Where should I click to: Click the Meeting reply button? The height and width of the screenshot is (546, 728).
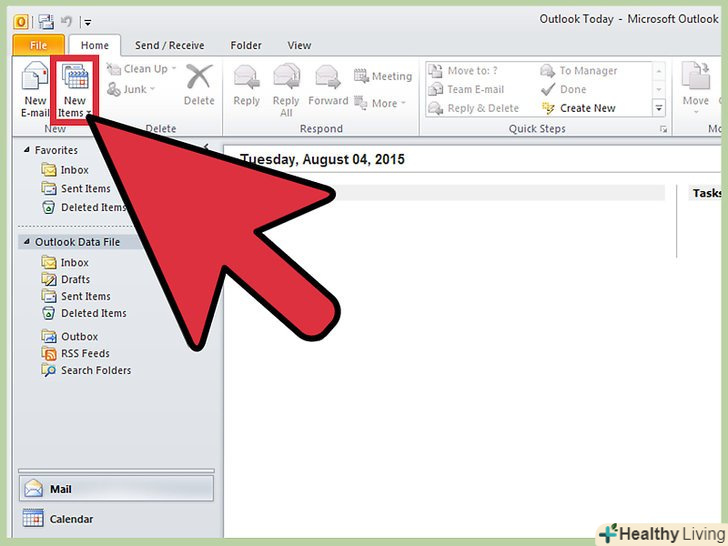point(383,76)
